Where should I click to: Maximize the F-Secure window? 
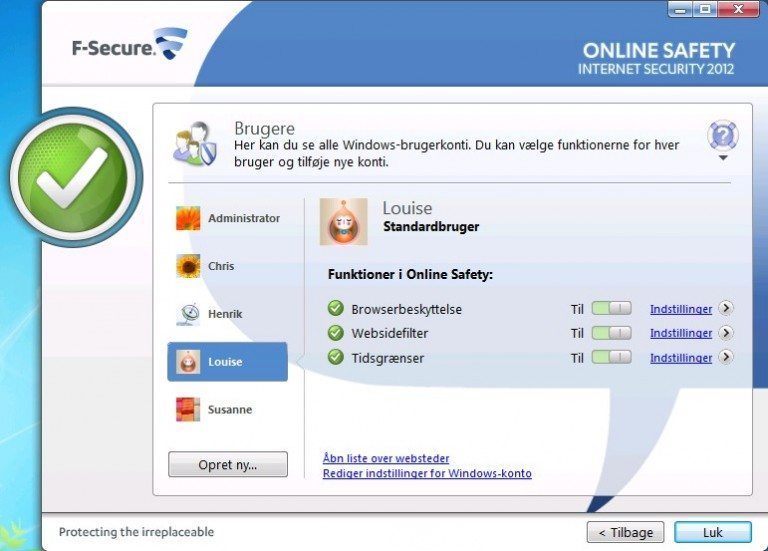pyautogui.click(x=705, y=10)
